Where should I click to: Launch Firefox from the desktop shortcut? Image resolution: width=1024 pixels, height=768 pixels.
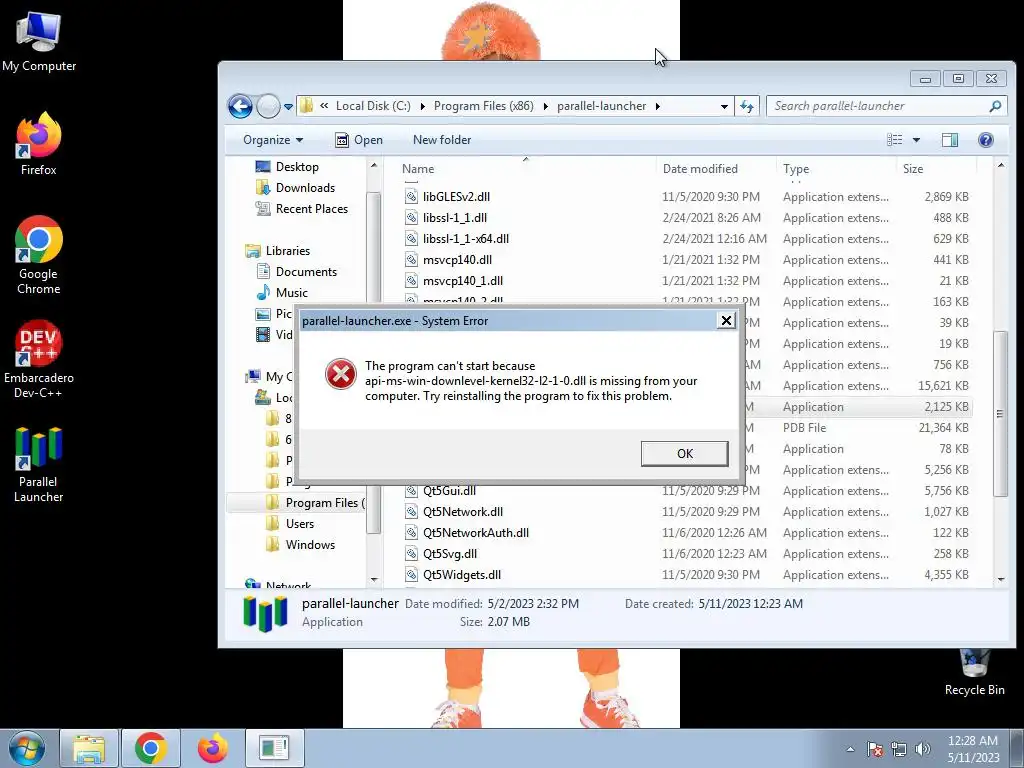tap(39, 144)
